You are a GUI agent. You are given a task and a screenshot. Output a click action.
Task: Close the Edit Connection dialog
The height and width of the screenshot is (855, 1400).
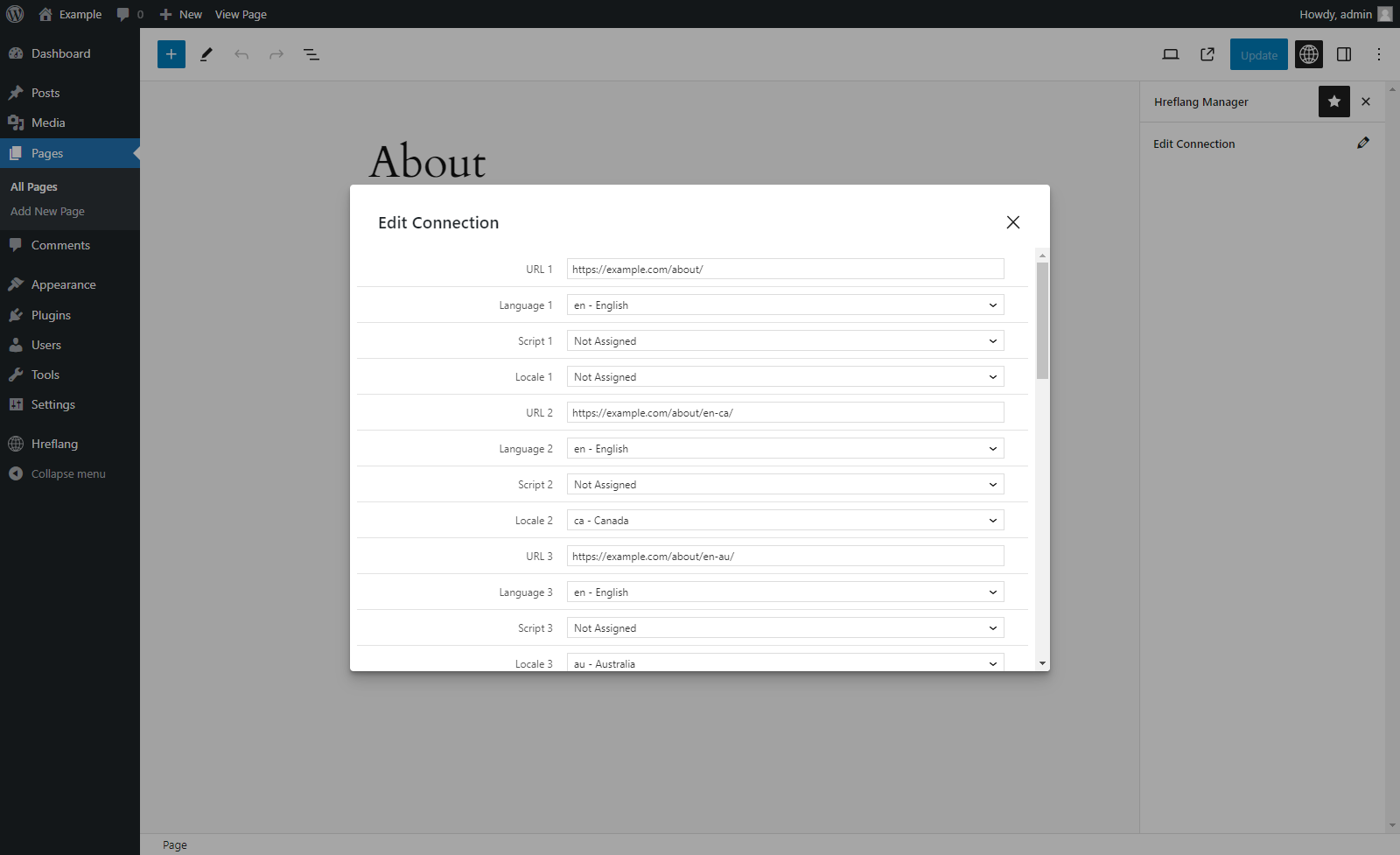pos(1013,222)
